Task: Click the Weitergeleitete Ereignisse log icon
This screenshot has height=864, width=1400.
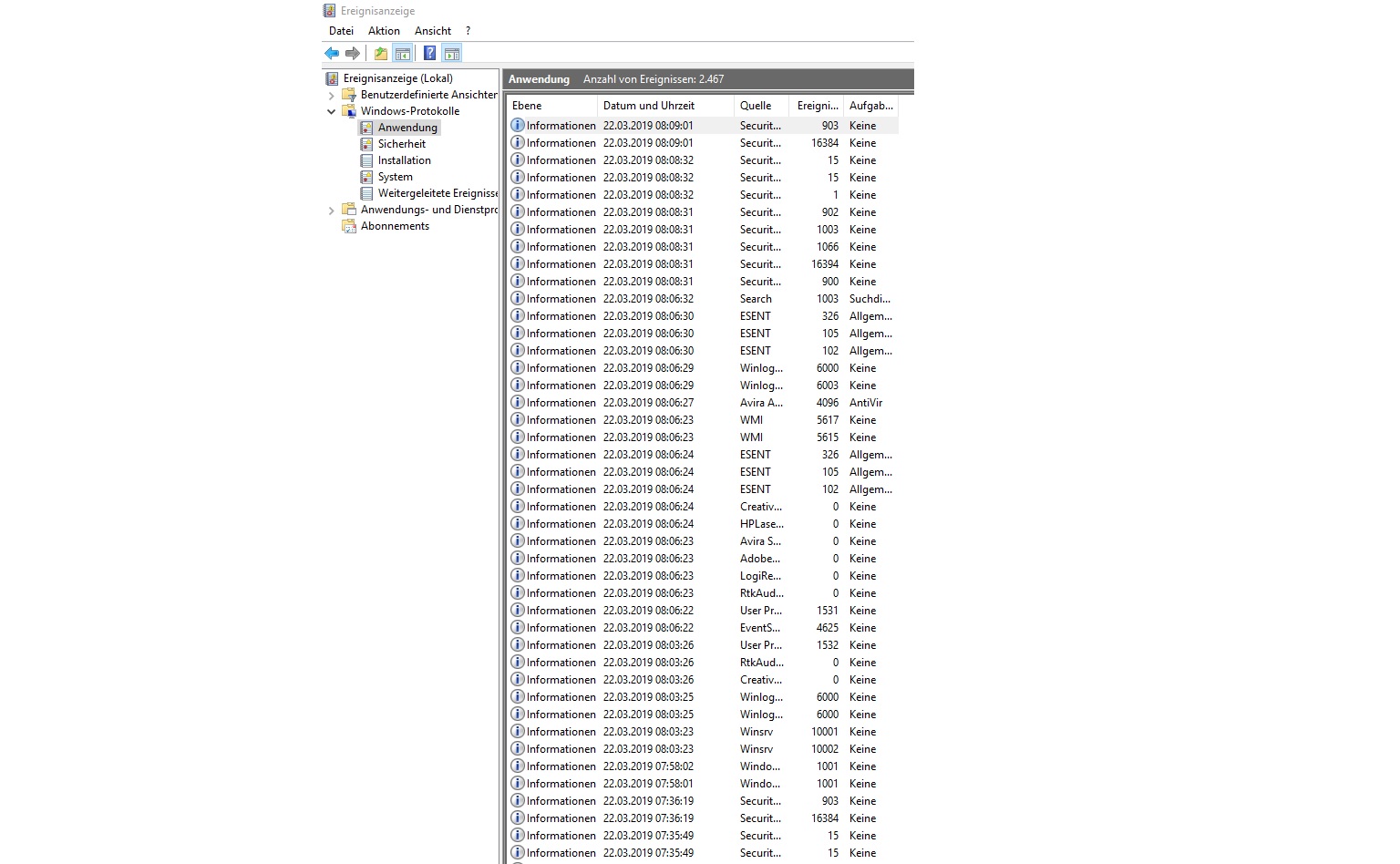Action: pyautogui.click(x=366, y=193)
